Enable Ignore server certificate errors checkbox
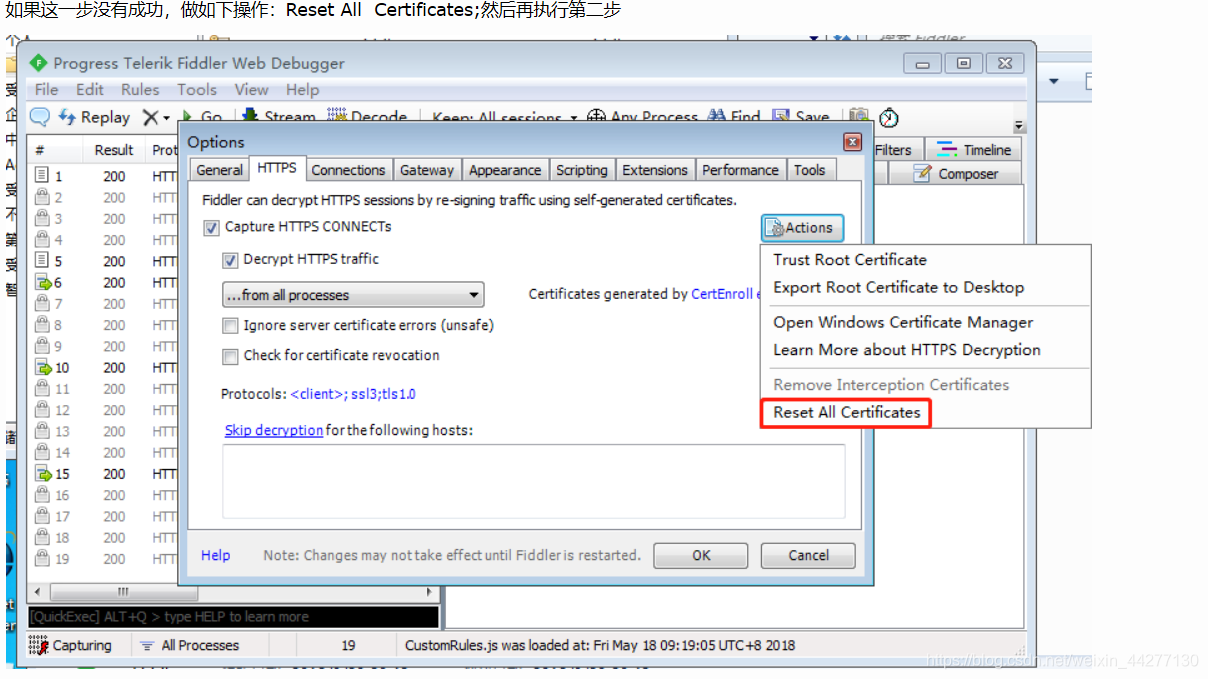 pyautogui.click(x=230, y=326)
